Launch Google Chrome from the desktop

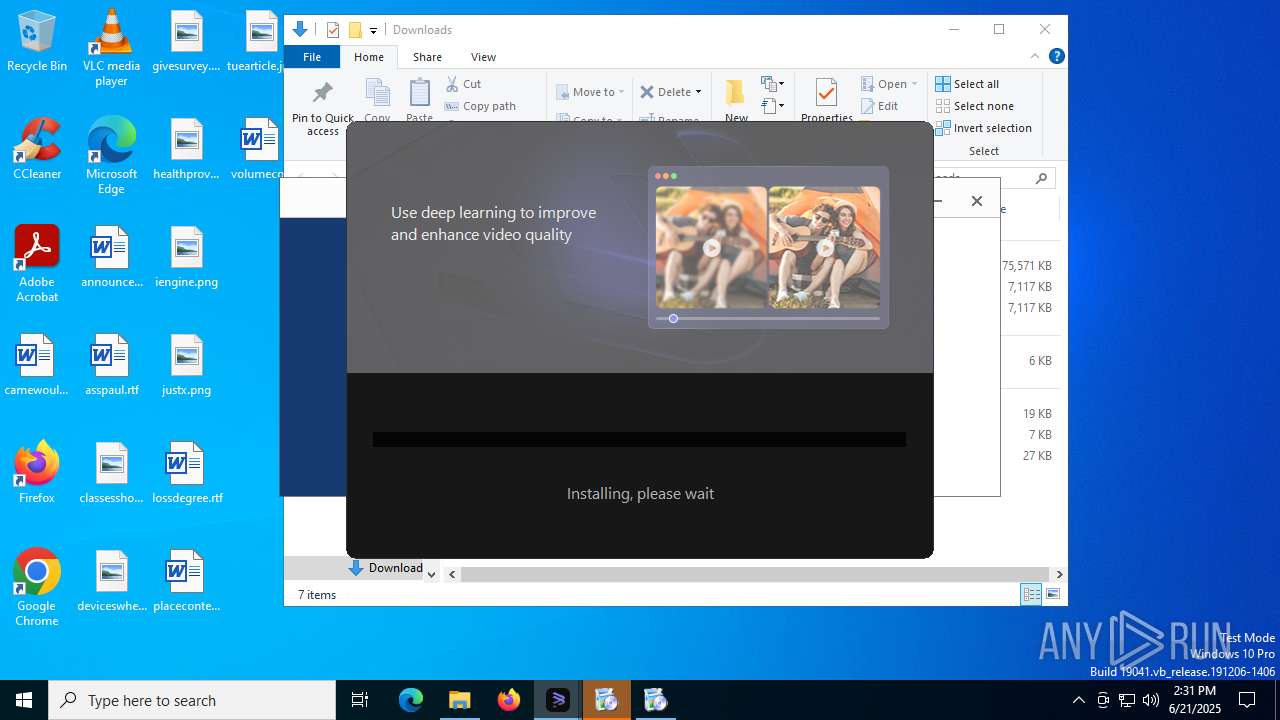click(x=37, y=588)
